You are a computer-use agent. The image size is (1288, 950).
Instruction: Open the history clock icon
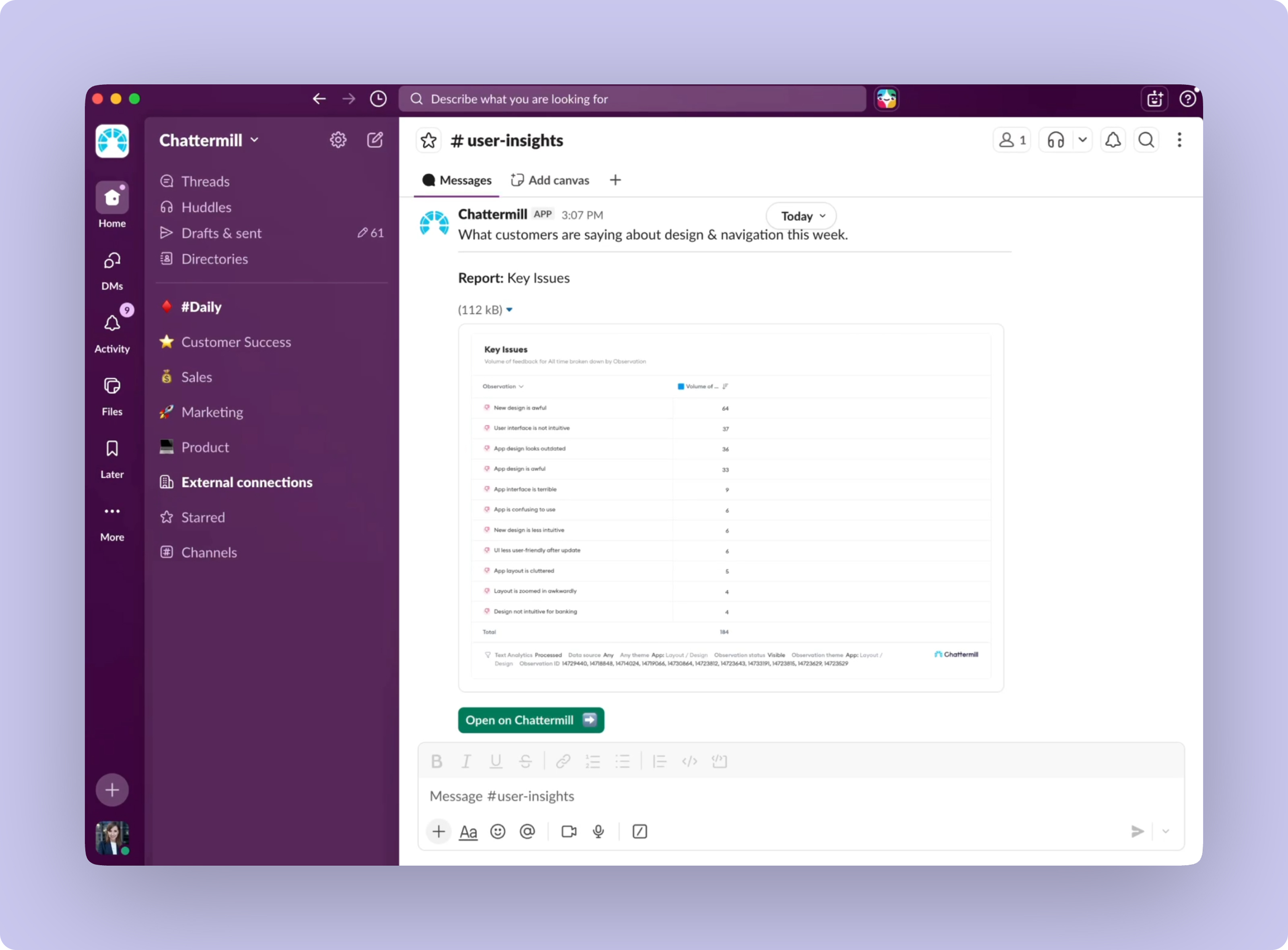click(378, 99)
